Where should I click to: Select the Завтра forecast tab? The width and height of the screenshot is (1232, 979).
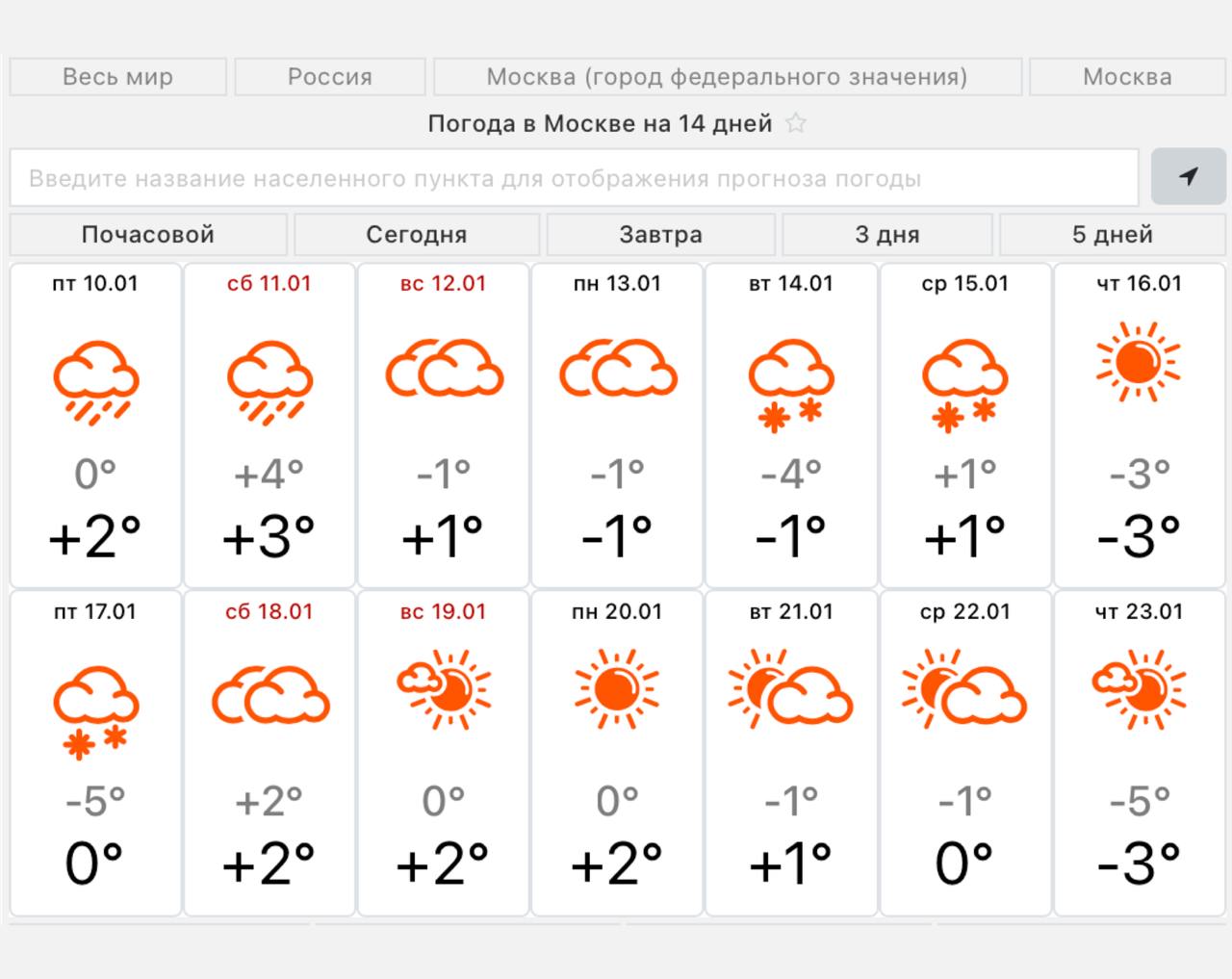tap(660, 235)
